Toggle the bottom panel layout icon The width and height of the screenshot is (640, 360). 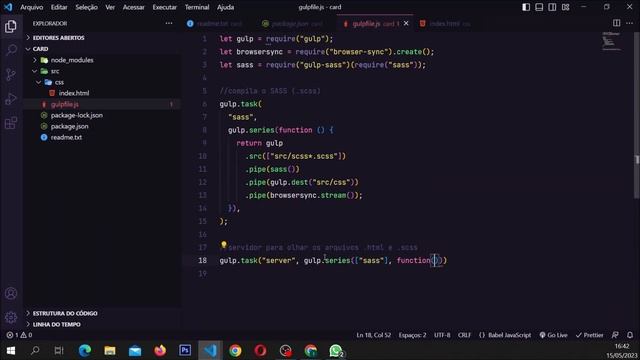click(x=539, y=7)
